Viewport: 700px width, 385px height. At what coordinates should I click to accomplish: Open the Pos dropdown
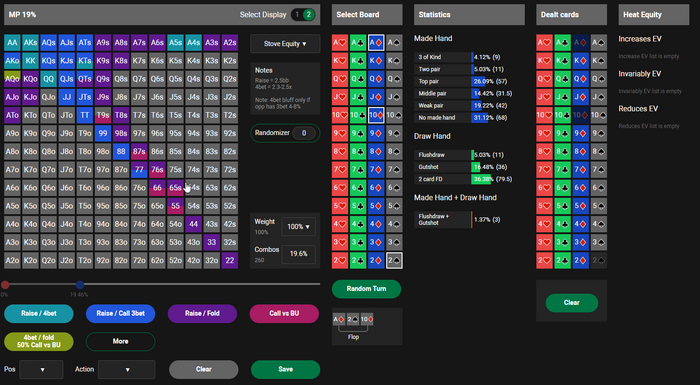(x=41, y=369)
